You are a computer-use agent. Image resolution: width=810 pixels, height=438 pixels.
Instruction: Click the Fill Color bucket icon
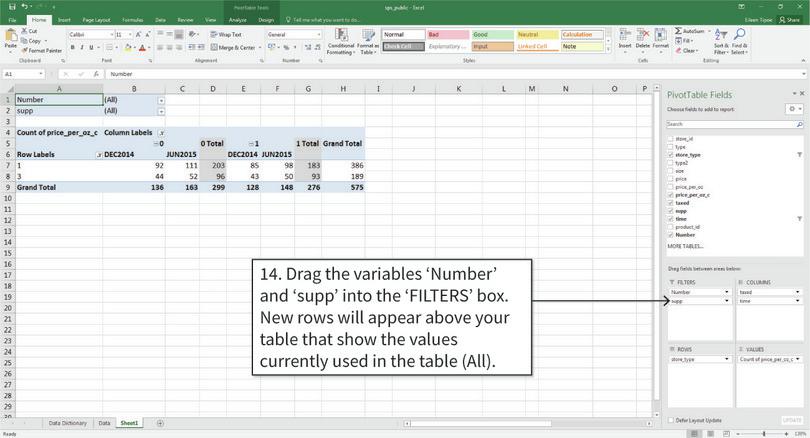pyautogui.click(x=128, y=48)
